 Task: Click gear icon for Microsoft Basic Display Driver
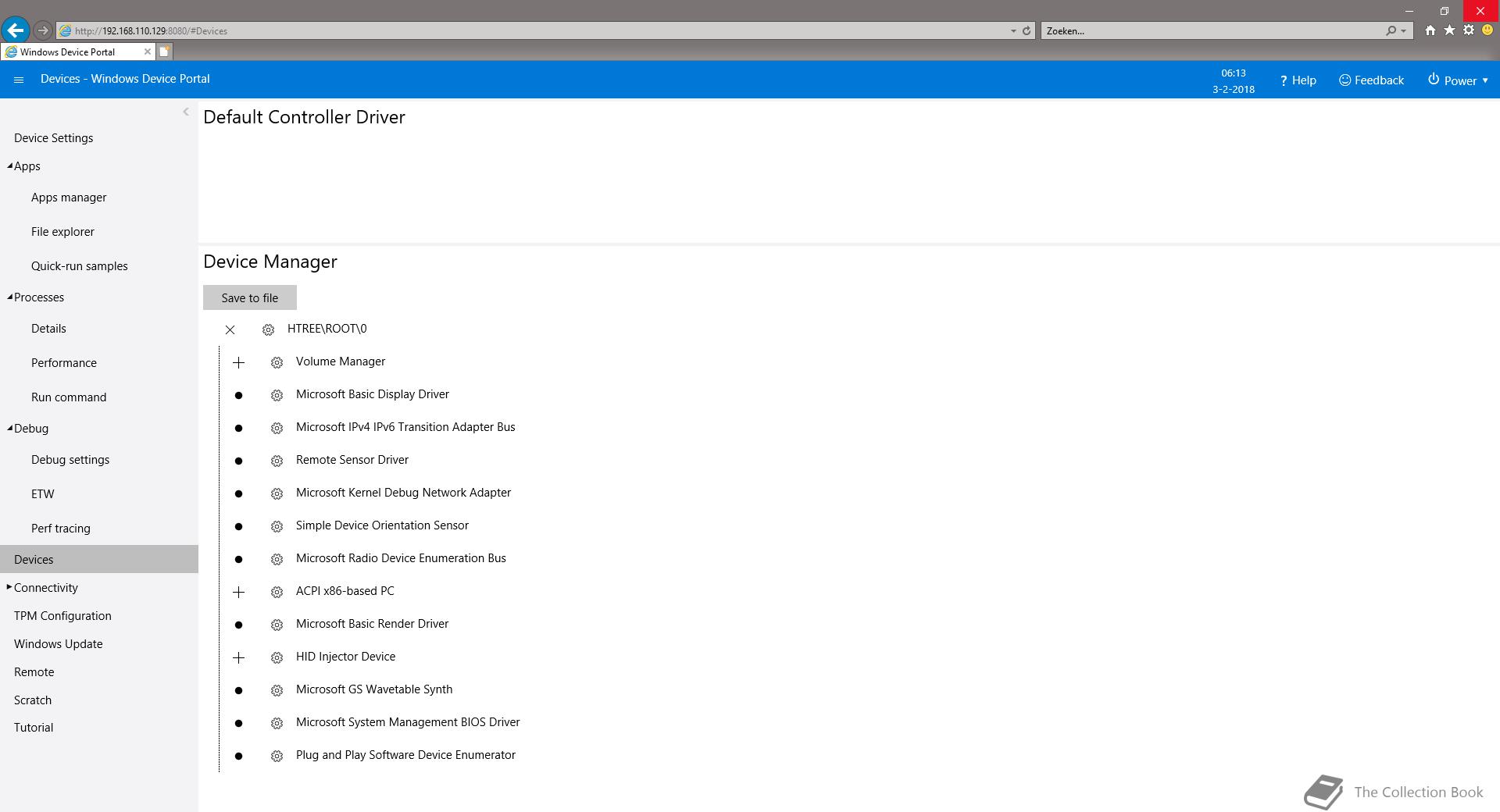[x=277, y=396]
